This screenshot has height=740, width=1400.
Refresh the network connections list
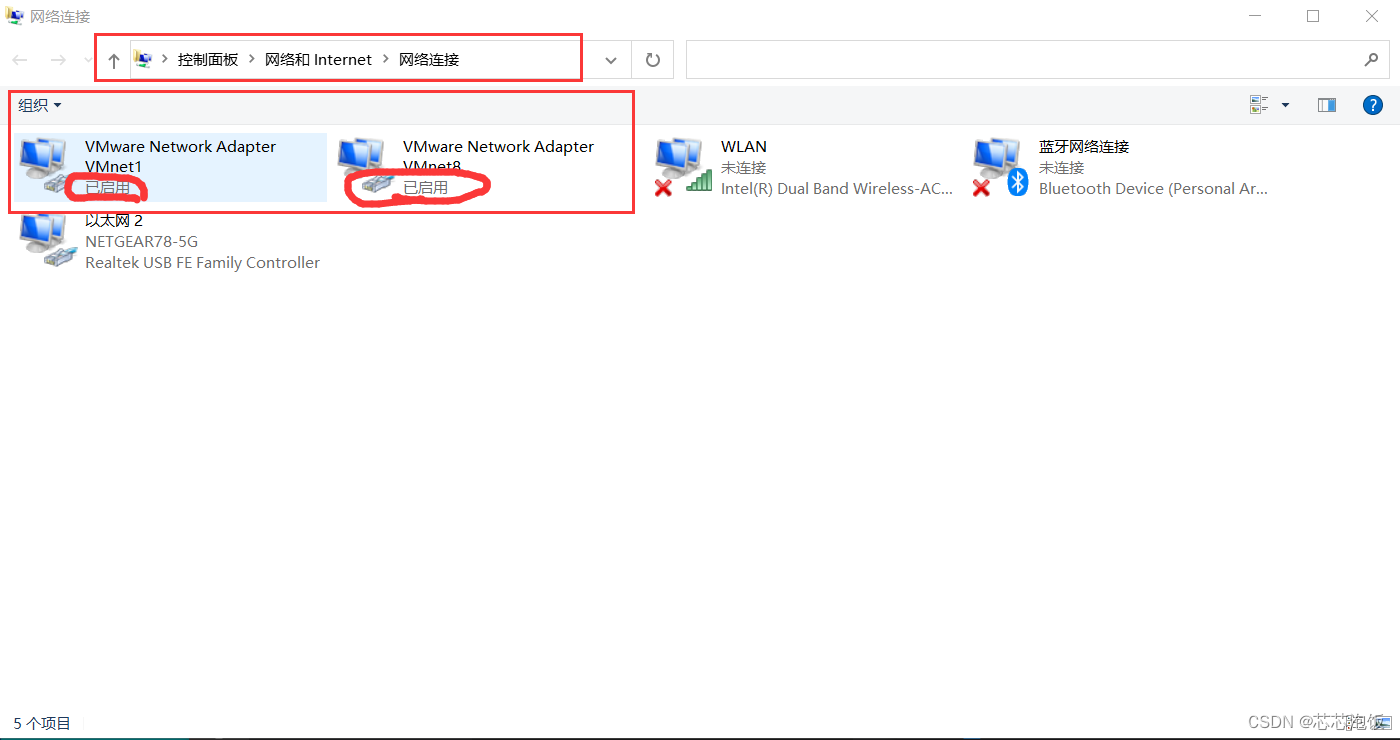[x=653, y=60]
